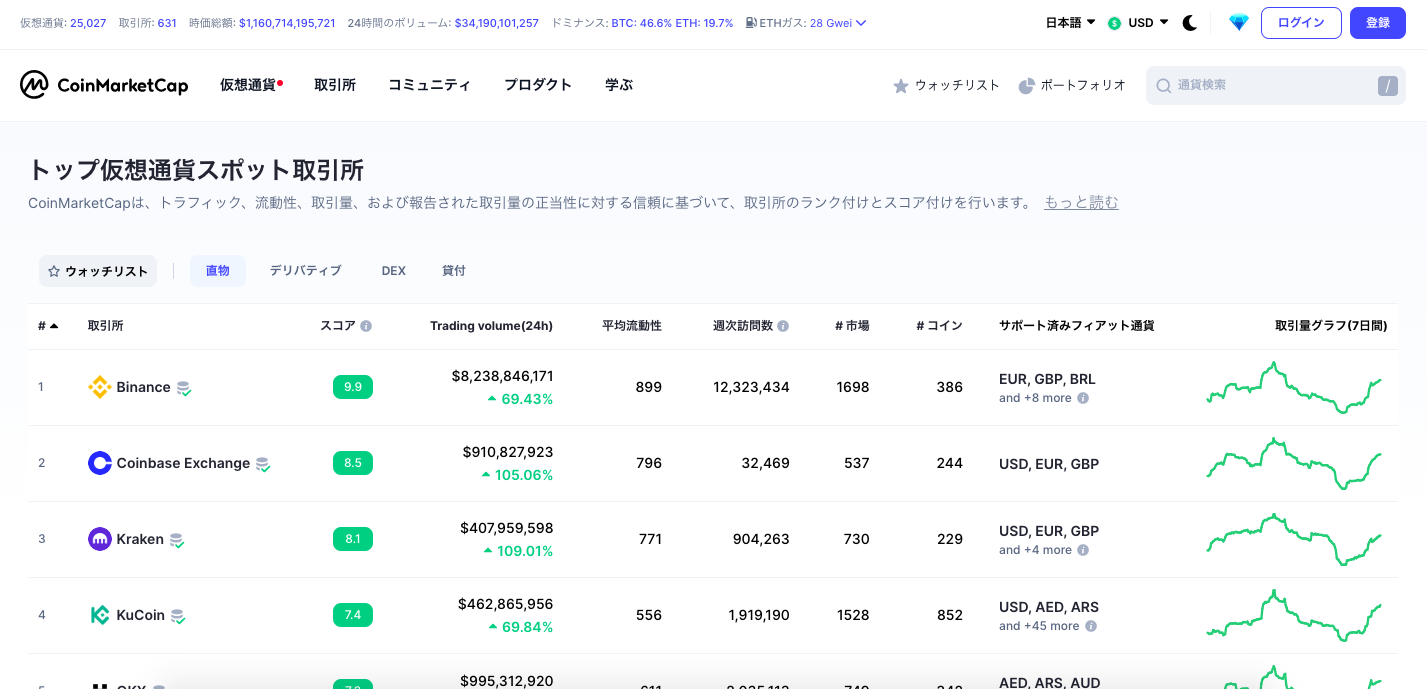Click the star icon beside ウォッチリスト header link

tap(903, 85)
